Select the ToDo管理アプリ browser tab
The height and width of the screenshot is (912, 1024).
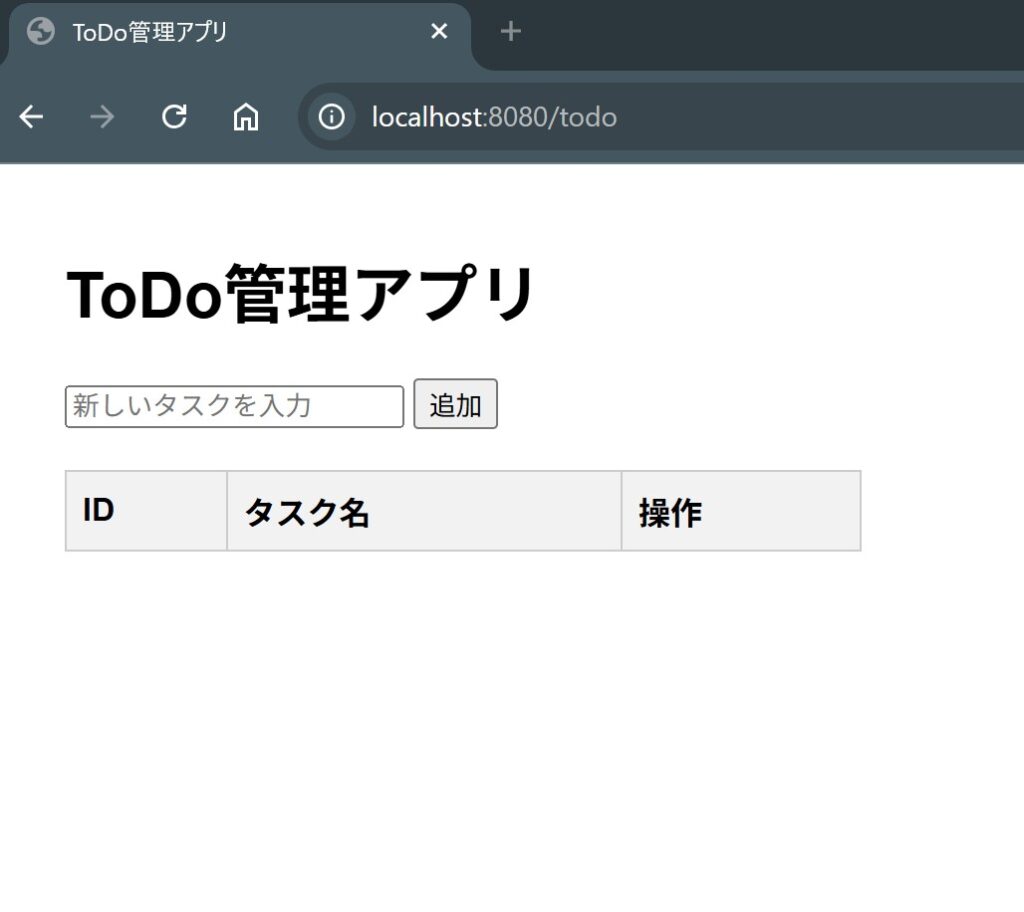(x=236, y=31)
